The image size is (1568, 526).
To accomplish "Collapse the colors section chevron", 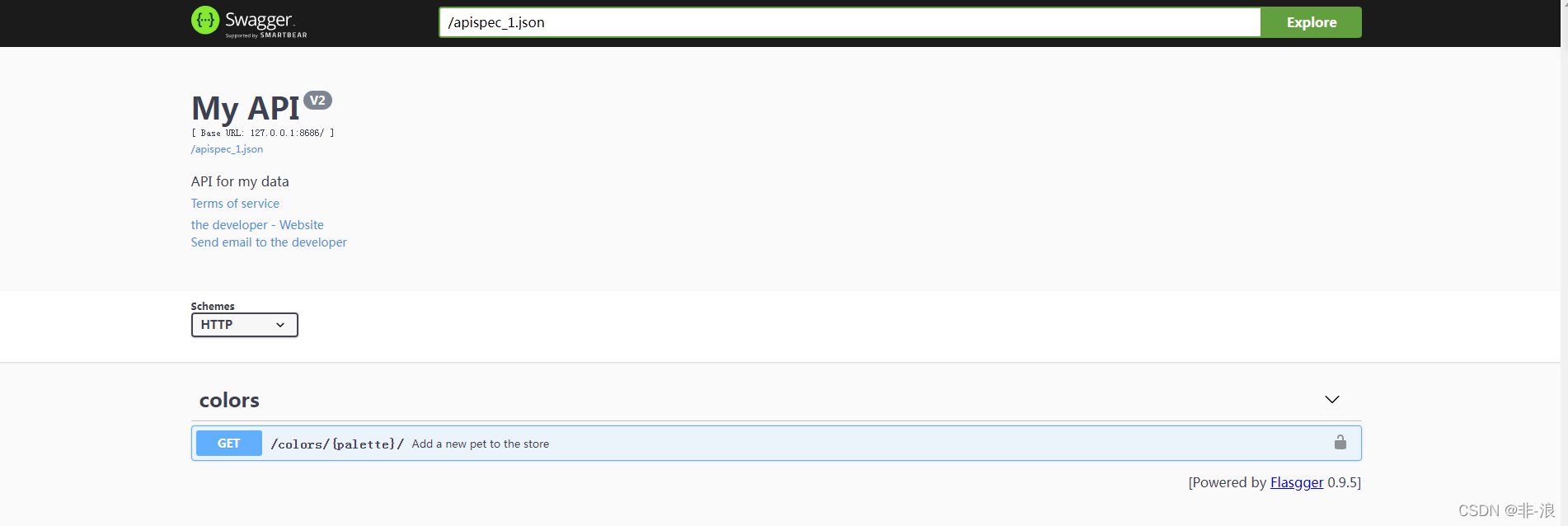I will coord(1332,400).
